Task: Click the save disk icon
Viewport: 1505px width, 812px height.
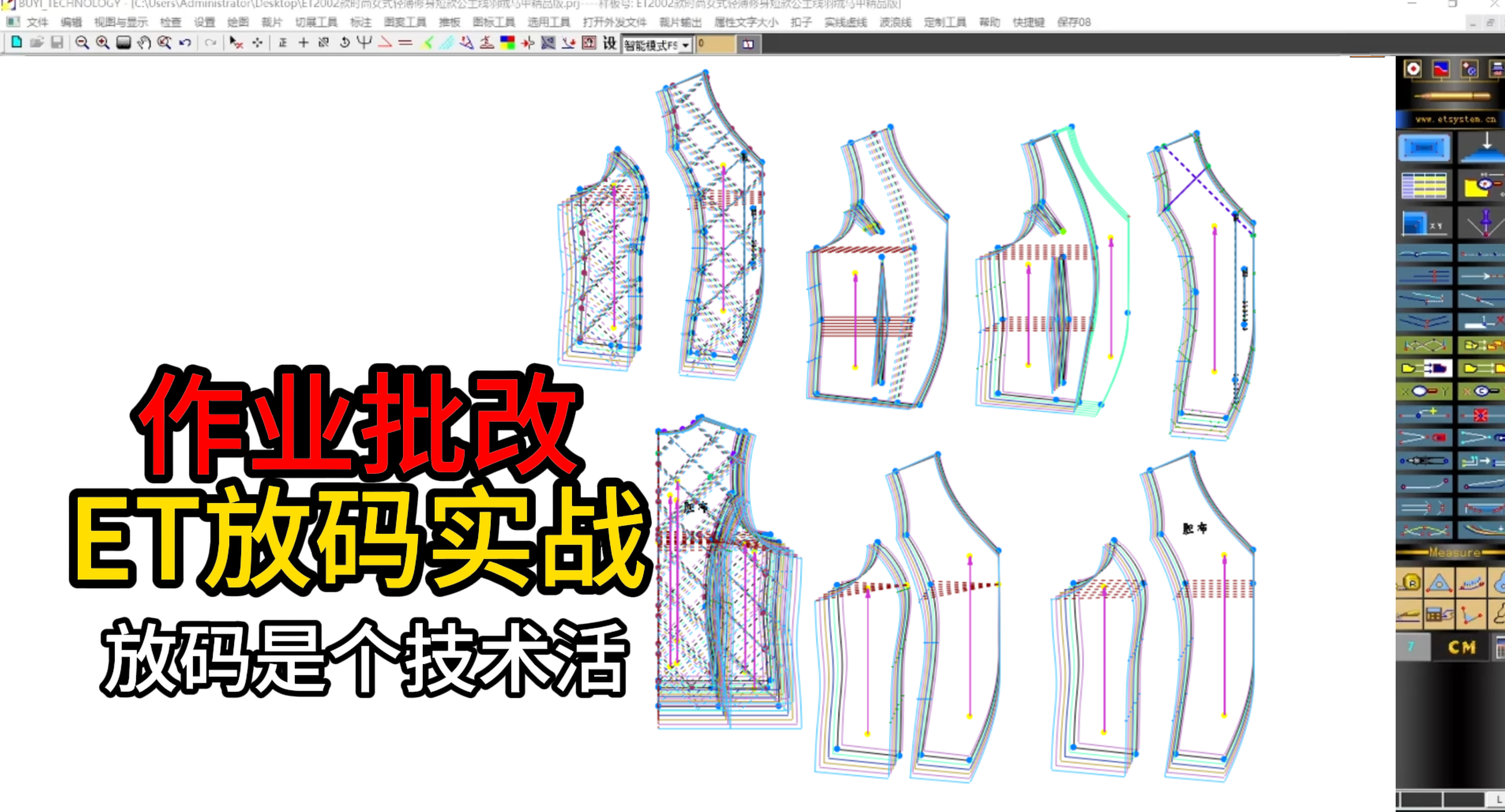Action: (x=57, y=43)
